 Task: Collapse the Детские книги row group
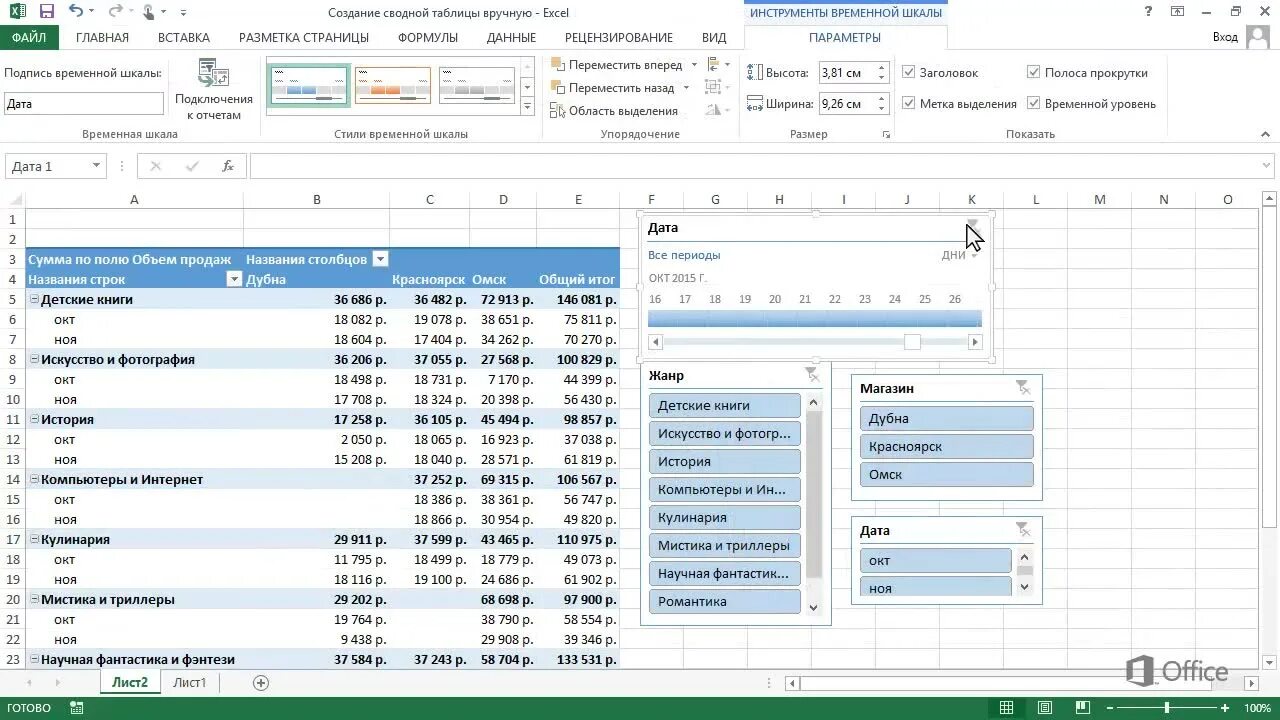(x=34, y=299)
